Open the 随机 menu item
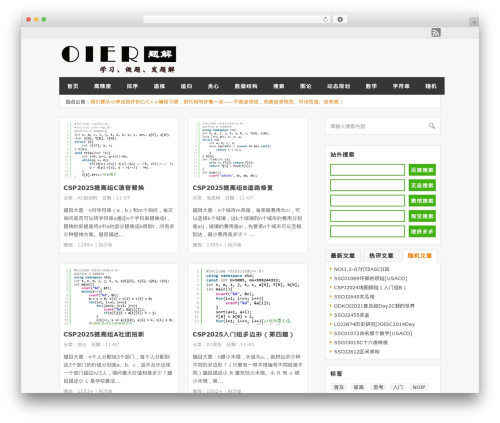 click(431, 86)
